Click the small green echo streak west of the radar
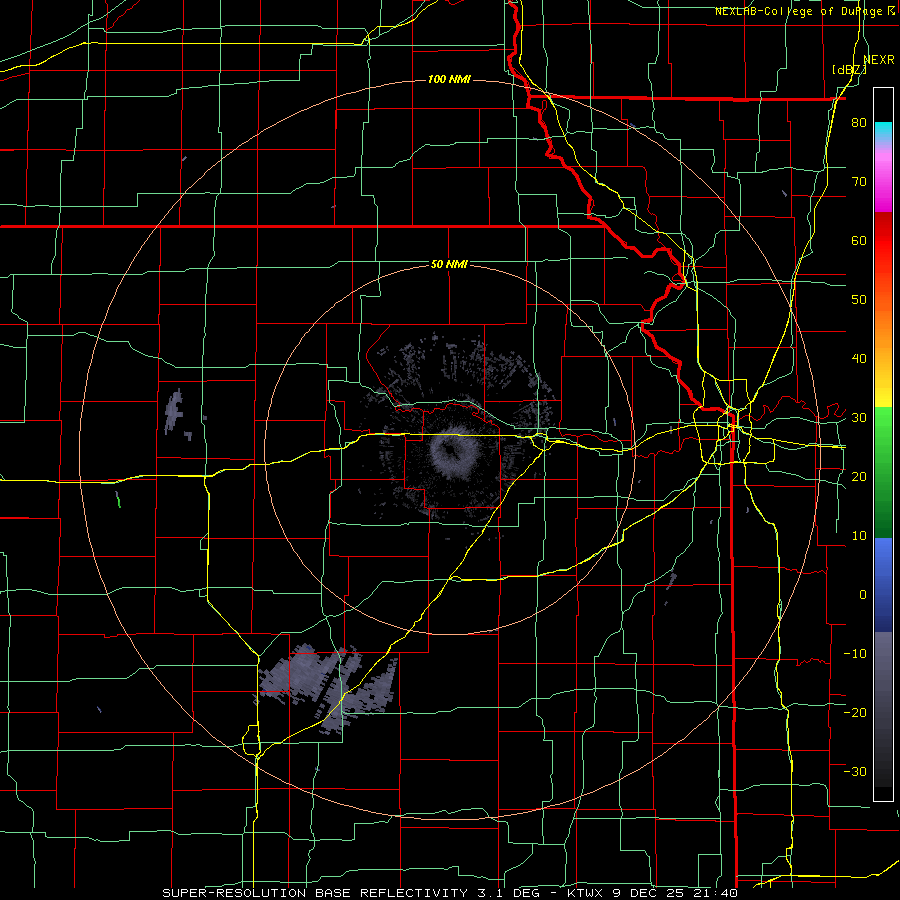900x900 pixels. [118, 501]
